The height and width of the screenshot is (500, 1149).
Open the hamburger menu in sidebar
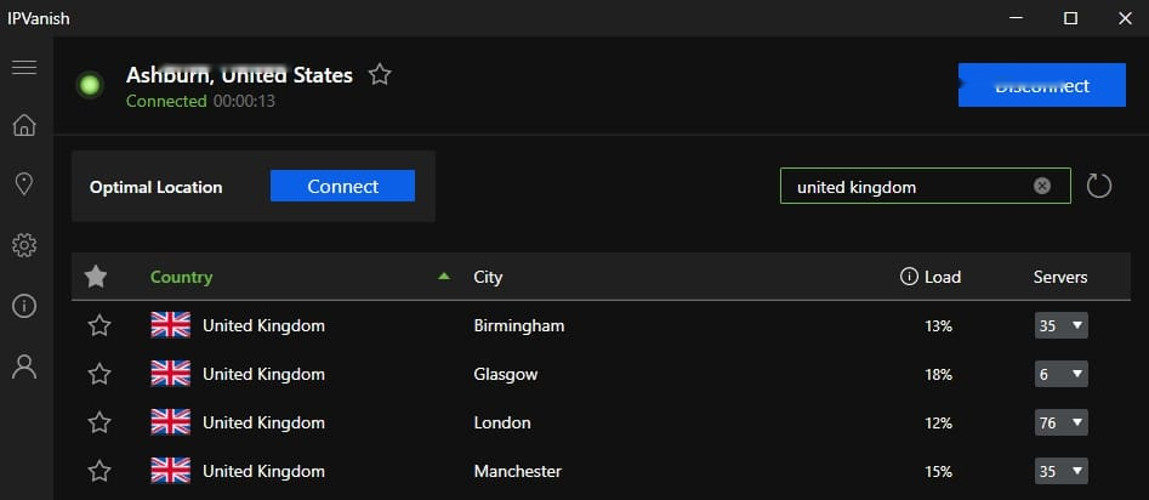coord(24,67)
